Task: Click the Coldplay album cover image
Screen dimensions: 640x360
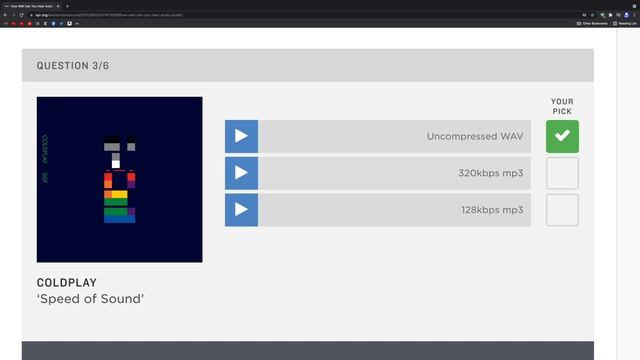Action: [x=120, y=180]
